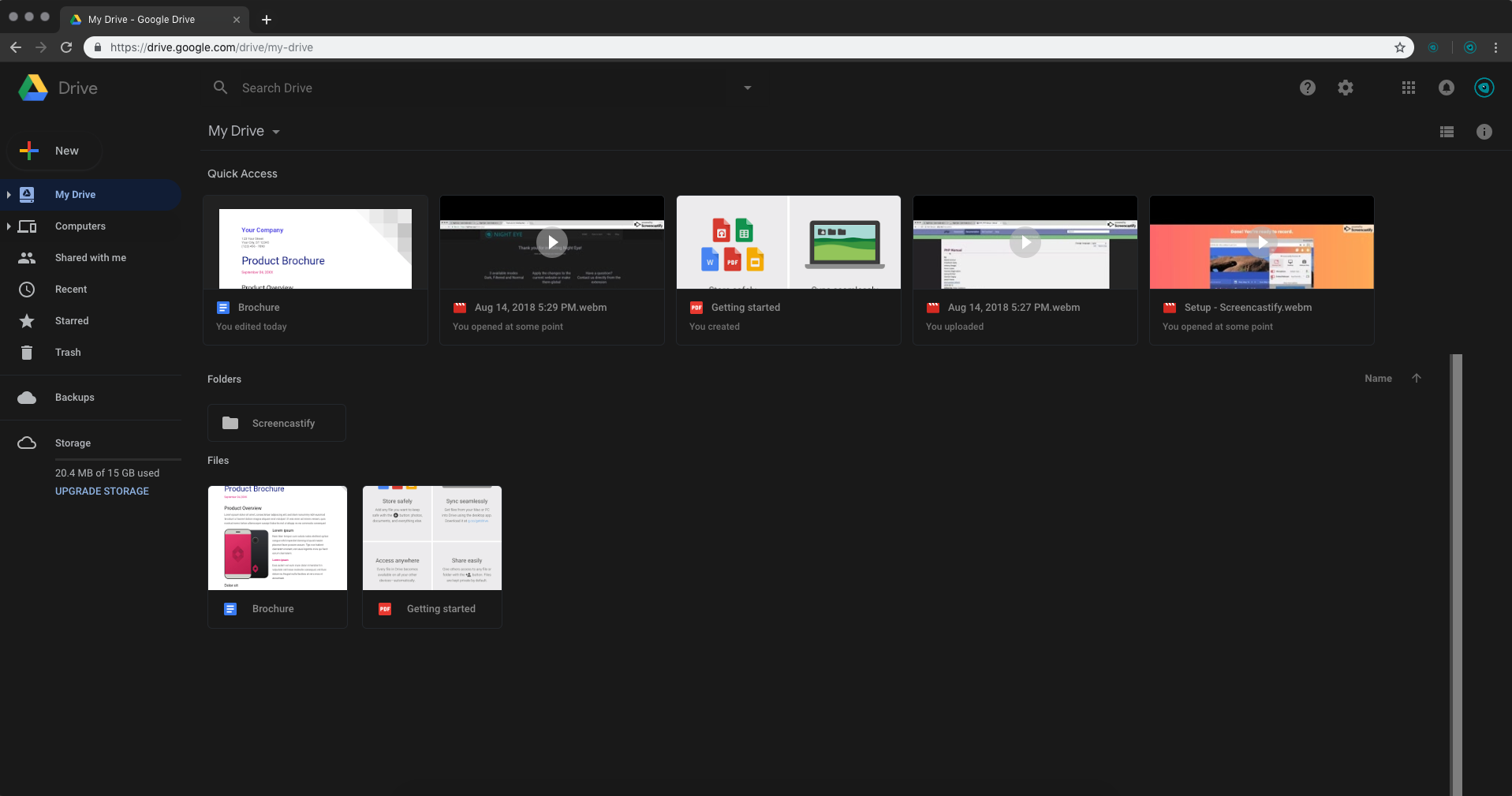Click the Docs icon beside Brochure file
The height and width of the screenshot is (796, 1512).
[230, 609]
